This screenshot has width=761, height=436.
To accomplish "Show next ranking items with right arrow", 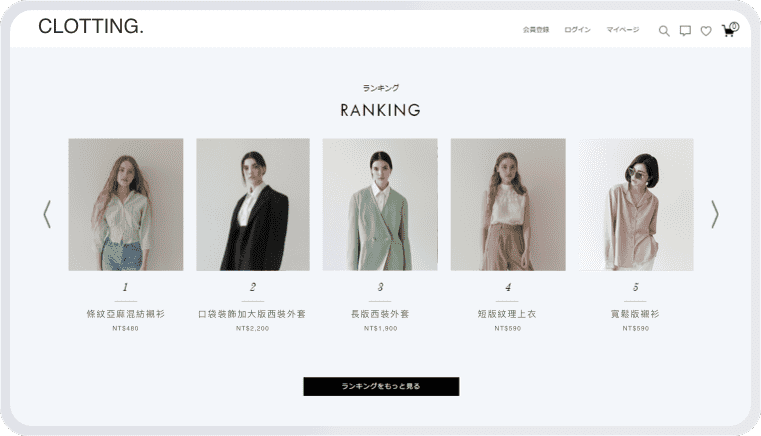I will (x=715, y=214).
